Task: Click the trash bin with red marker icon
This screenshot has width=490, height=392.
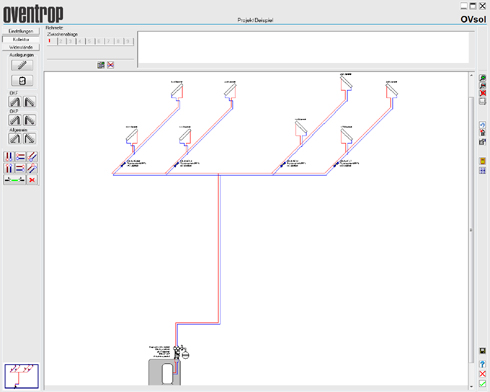Action: pos(482,133)
